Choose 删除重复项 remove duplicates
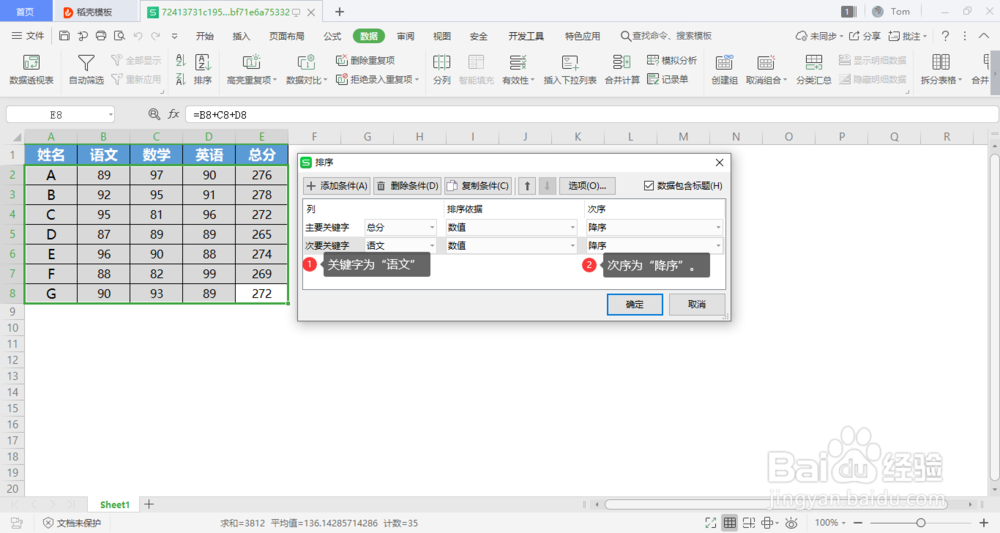Viewport: 1000px width, 533px height. tap(365, 61)
